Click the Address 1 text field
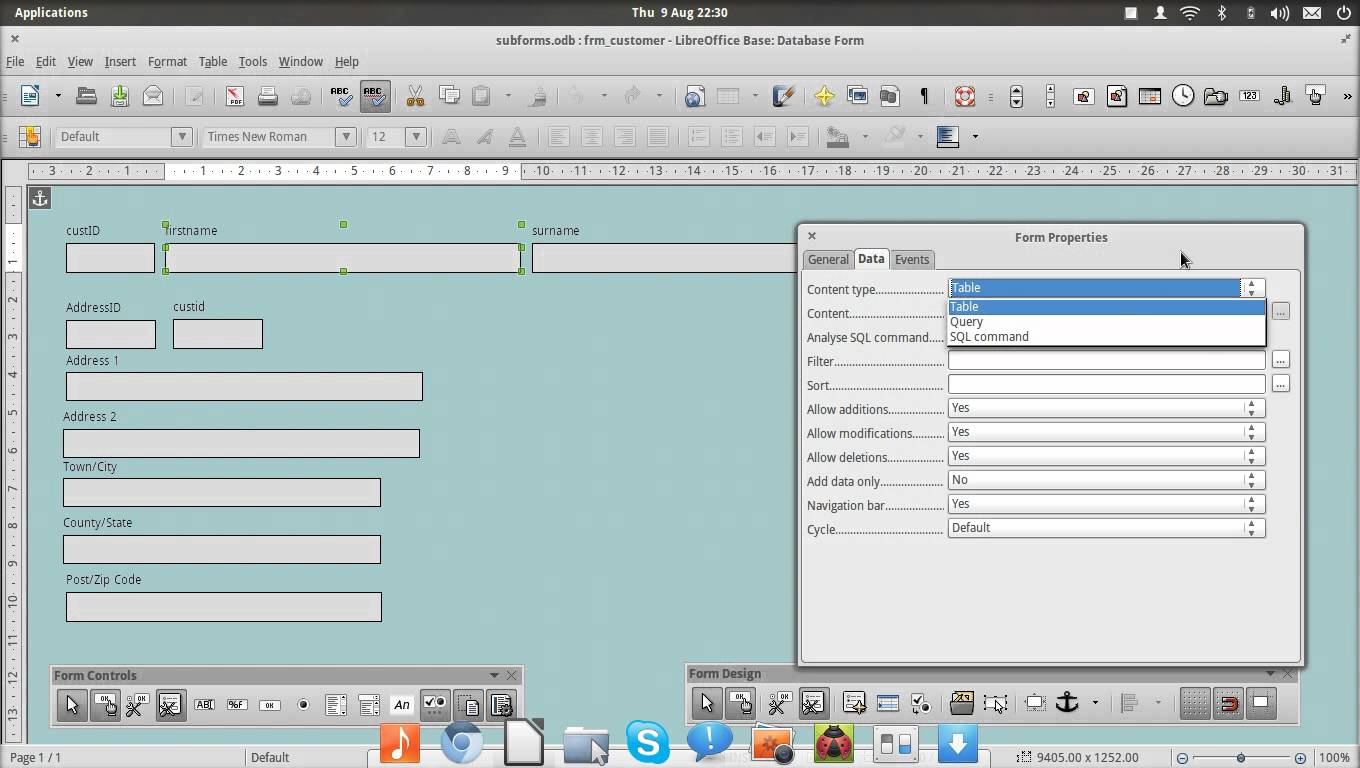The image size is (1360, 768). click(x=244, y=386)
